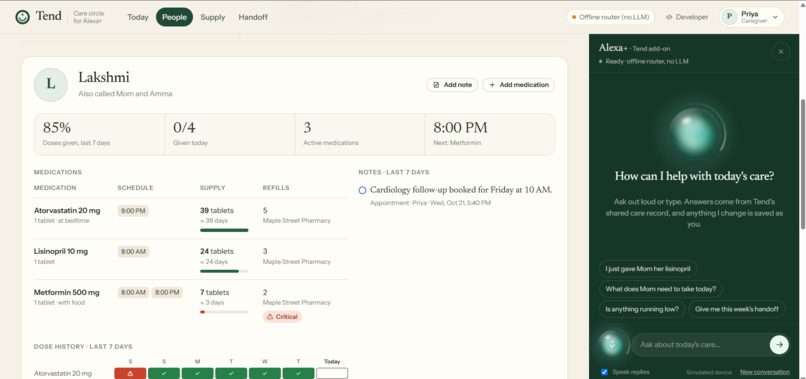This screenshot has height=379, width=806.
Task: Choose 'Give me this week's handoff' chip
Action: pyautogui.click(x=737, y=309)
